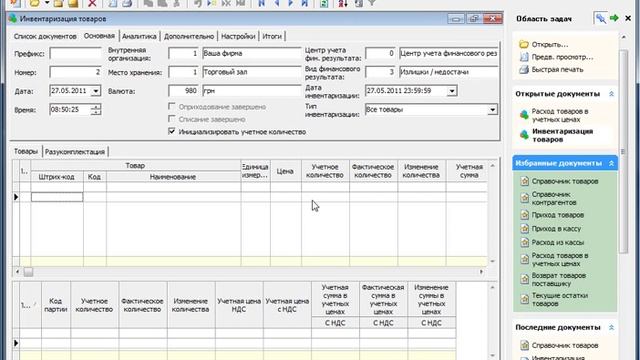The width and height of the screenshot is (640, 360).
Task: Go to next record toolbar arrow
Action: (x=291, y=3)
